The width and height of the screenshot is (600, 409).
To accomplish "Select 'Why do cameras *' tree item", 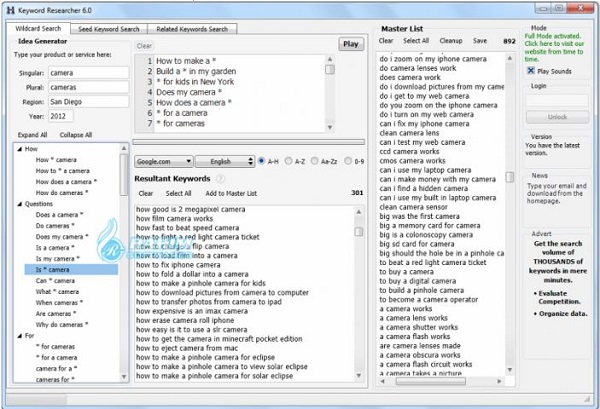I will pos(62,324).
